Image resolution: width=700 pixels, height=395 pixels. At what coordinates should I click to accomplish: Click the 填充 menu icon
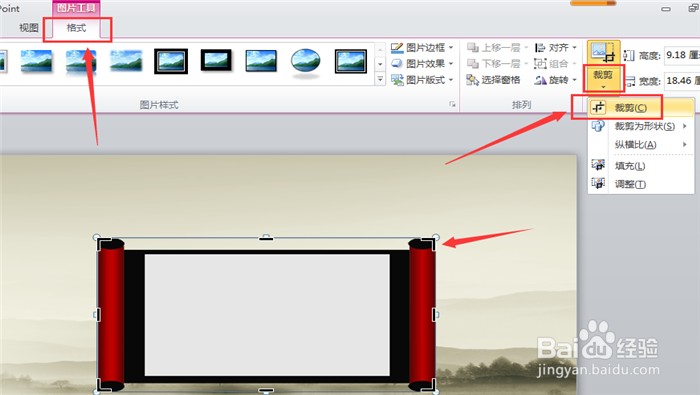[598, 166]
